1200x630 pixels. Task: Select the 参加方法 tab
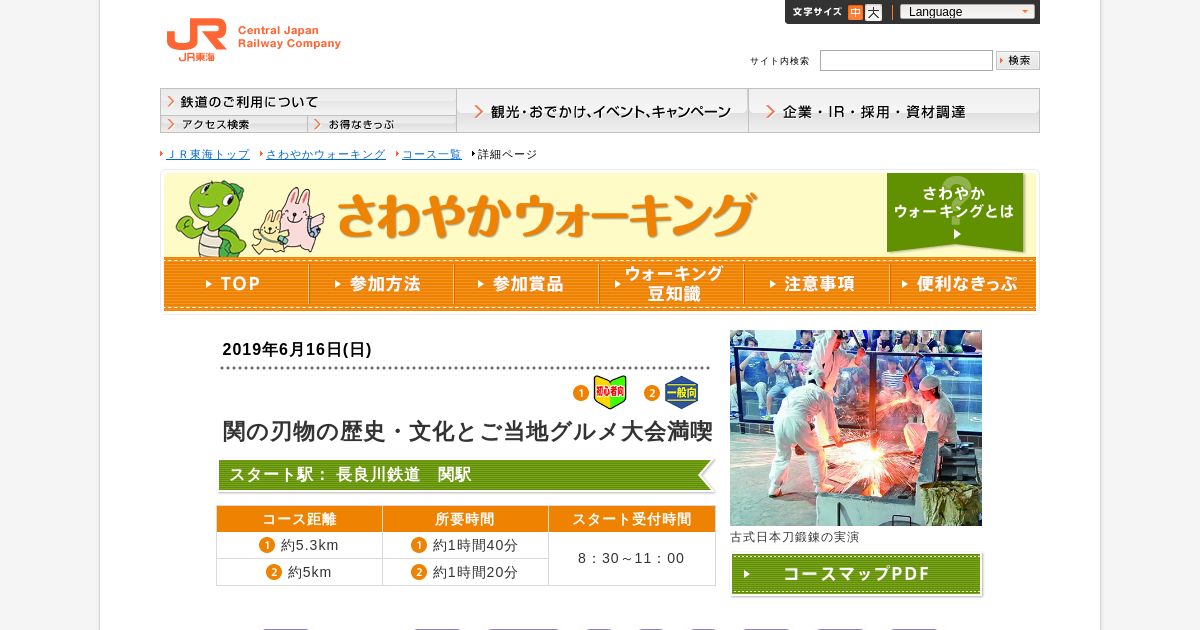coord(381,284)
